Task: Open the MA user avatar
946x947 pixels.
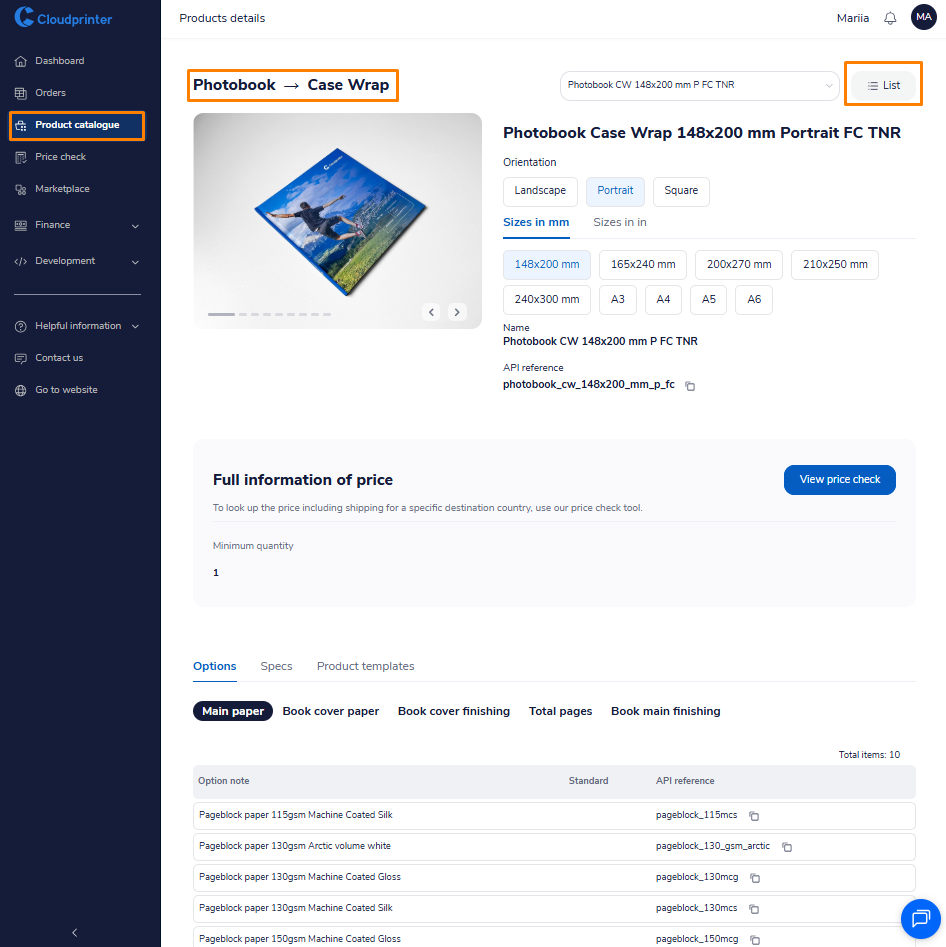Action: (923, 17)
